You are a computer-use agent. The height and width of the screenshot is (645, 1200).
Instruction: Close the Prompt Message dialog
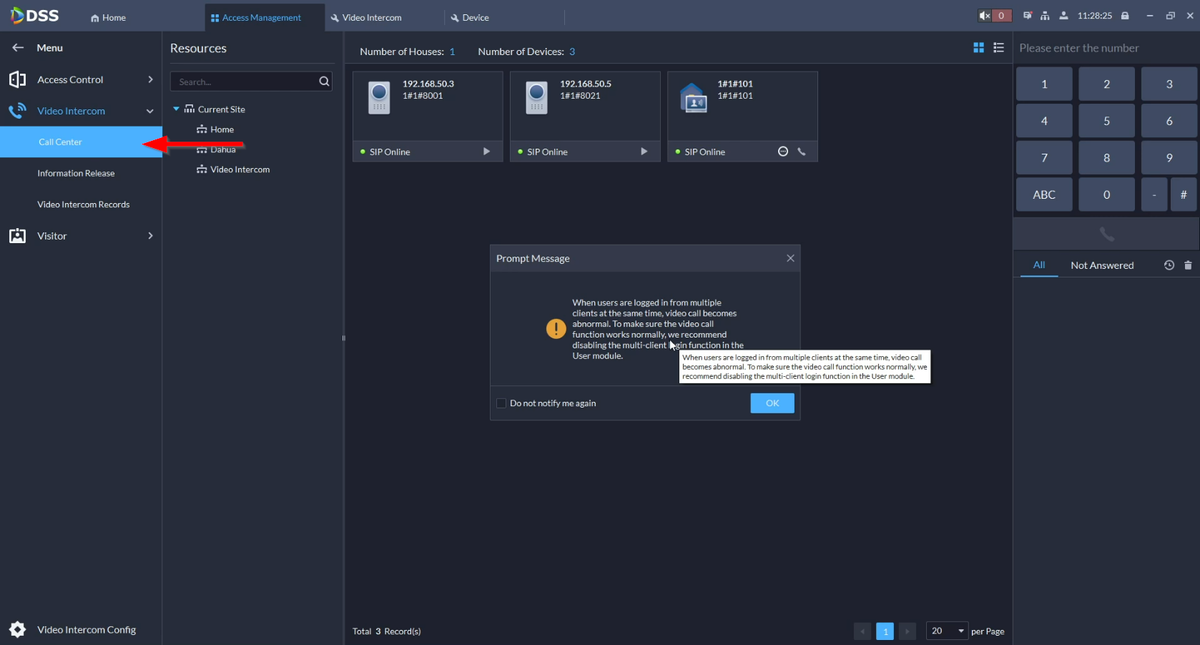click(790, 258)
